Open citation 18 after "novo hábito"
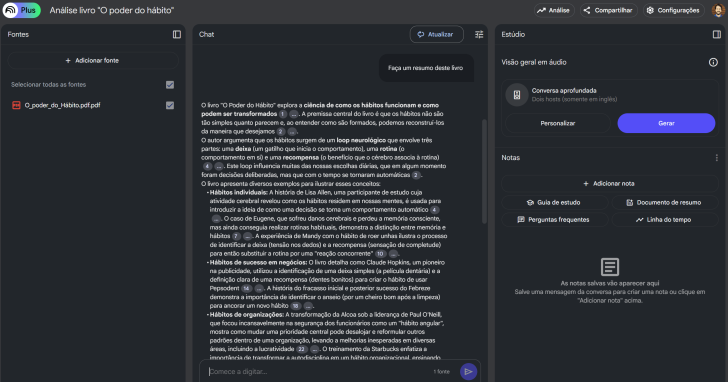 pos(296,306)
